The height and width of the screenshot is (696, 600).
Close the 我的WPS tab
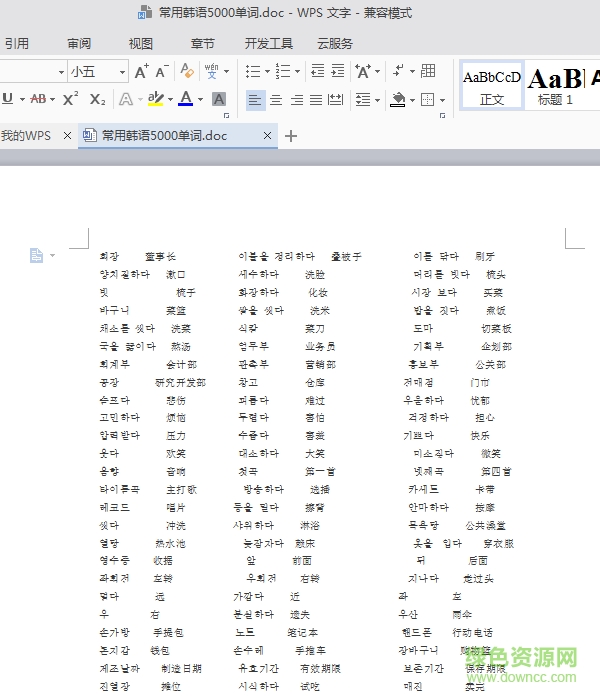tap(67, 135)
